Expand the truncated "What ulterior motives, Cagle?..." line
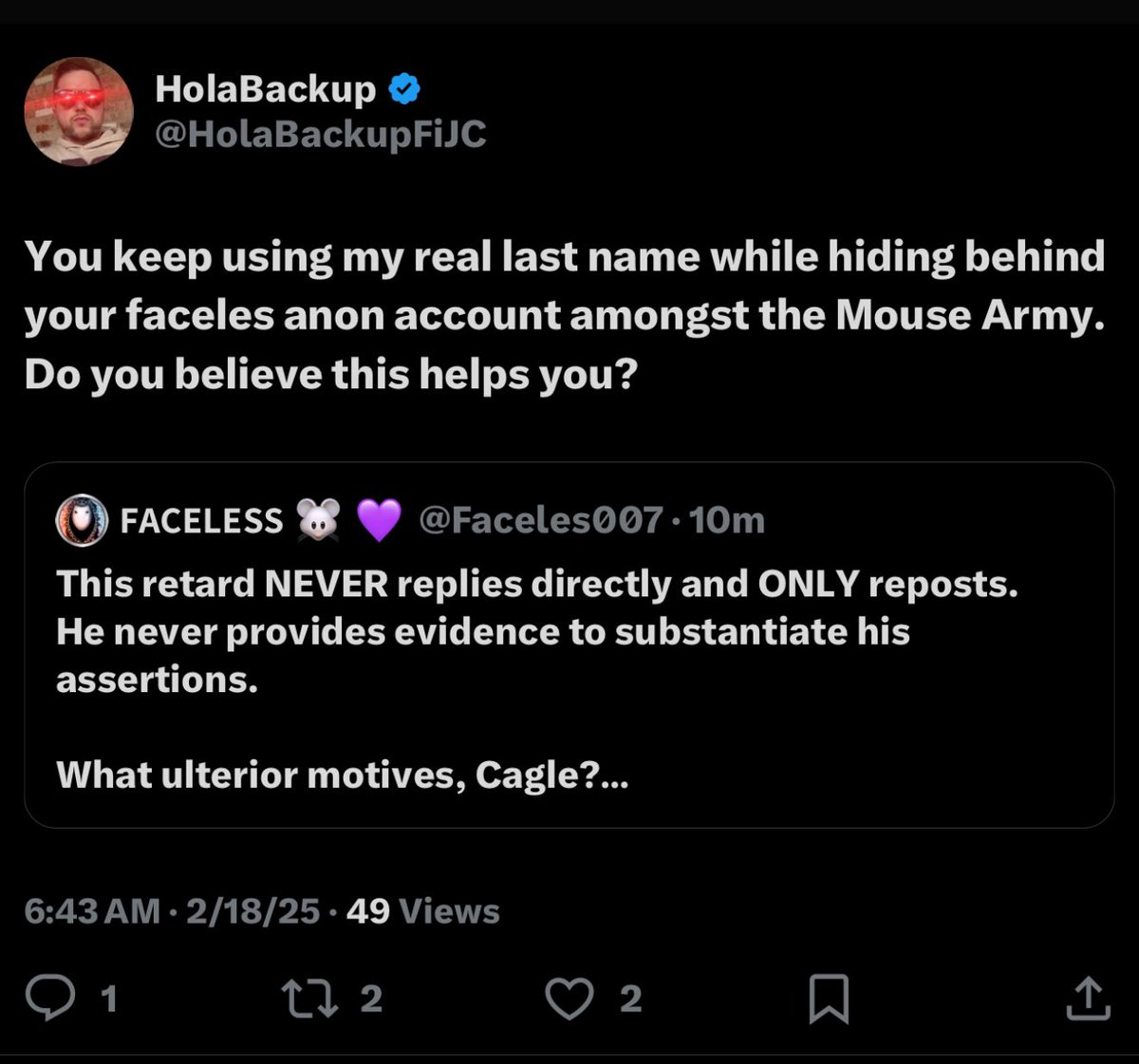The image size is (1139, 1064). coord(342,775)
